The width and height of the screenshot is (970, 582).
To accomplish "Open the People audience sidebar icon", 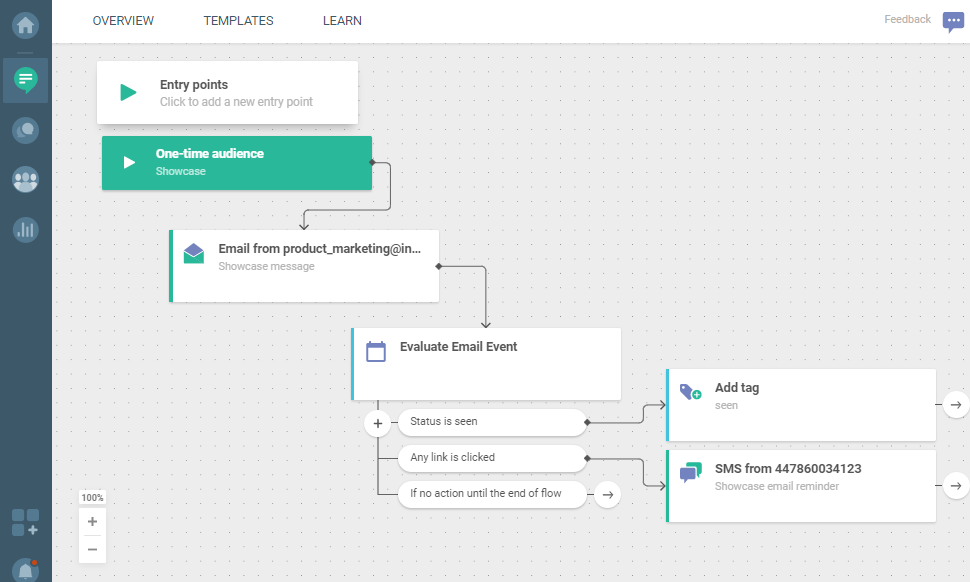I will (26, 180).
